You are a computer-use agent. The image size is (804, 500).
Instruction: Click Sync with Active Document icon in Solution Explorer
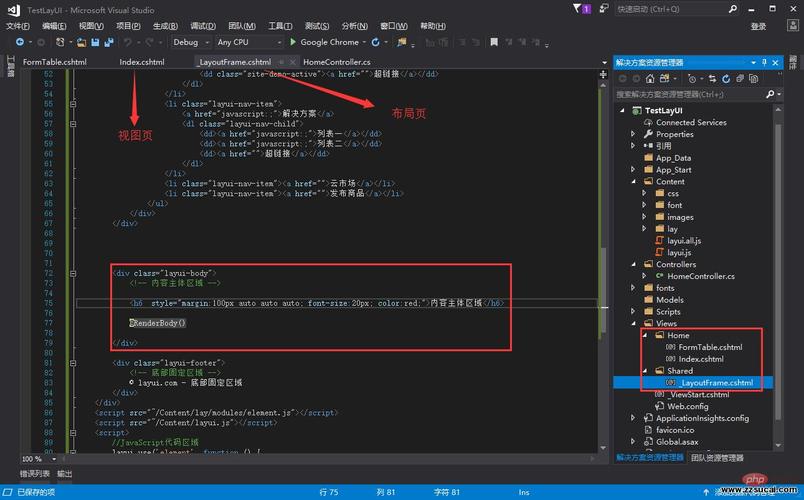click(x=712, y=78)
